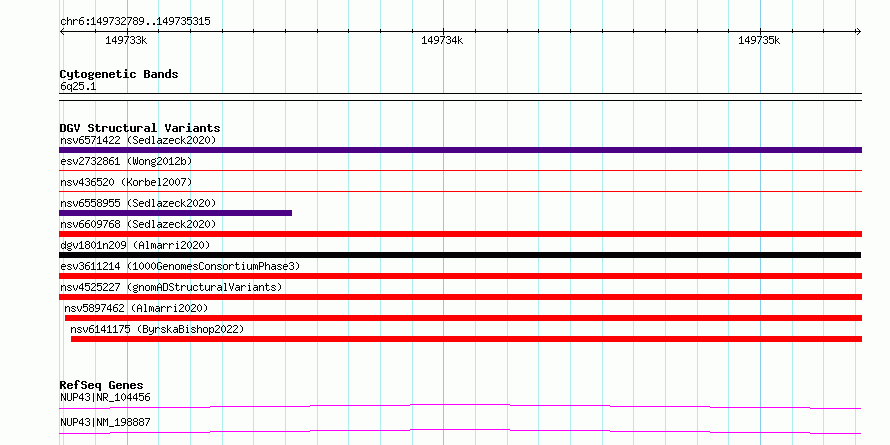Click the red nsv4525227 variant bar

pos(460,297)
